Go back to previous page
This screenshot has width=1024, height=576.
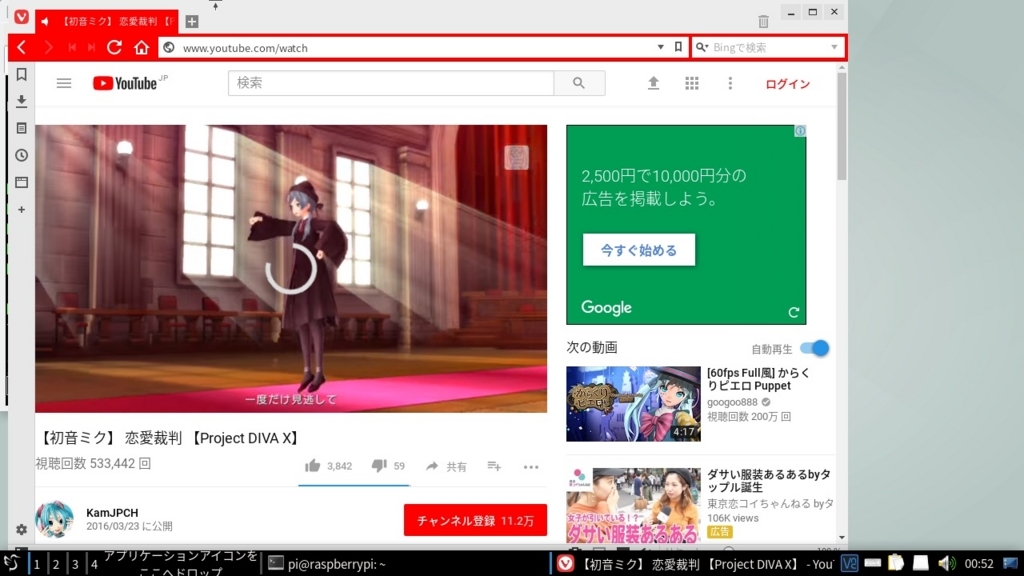click(22, 47)
